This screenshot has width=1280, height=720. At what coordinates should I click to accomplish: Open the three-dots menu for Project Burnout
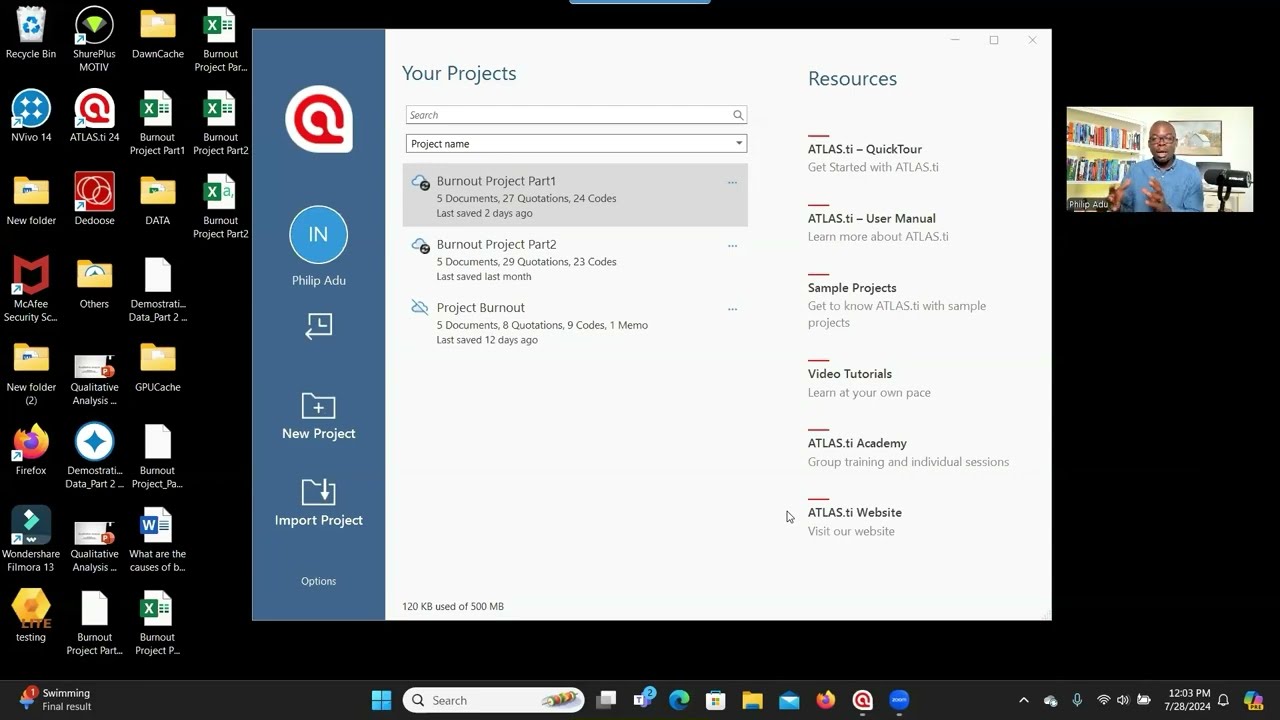coord(732,309)
